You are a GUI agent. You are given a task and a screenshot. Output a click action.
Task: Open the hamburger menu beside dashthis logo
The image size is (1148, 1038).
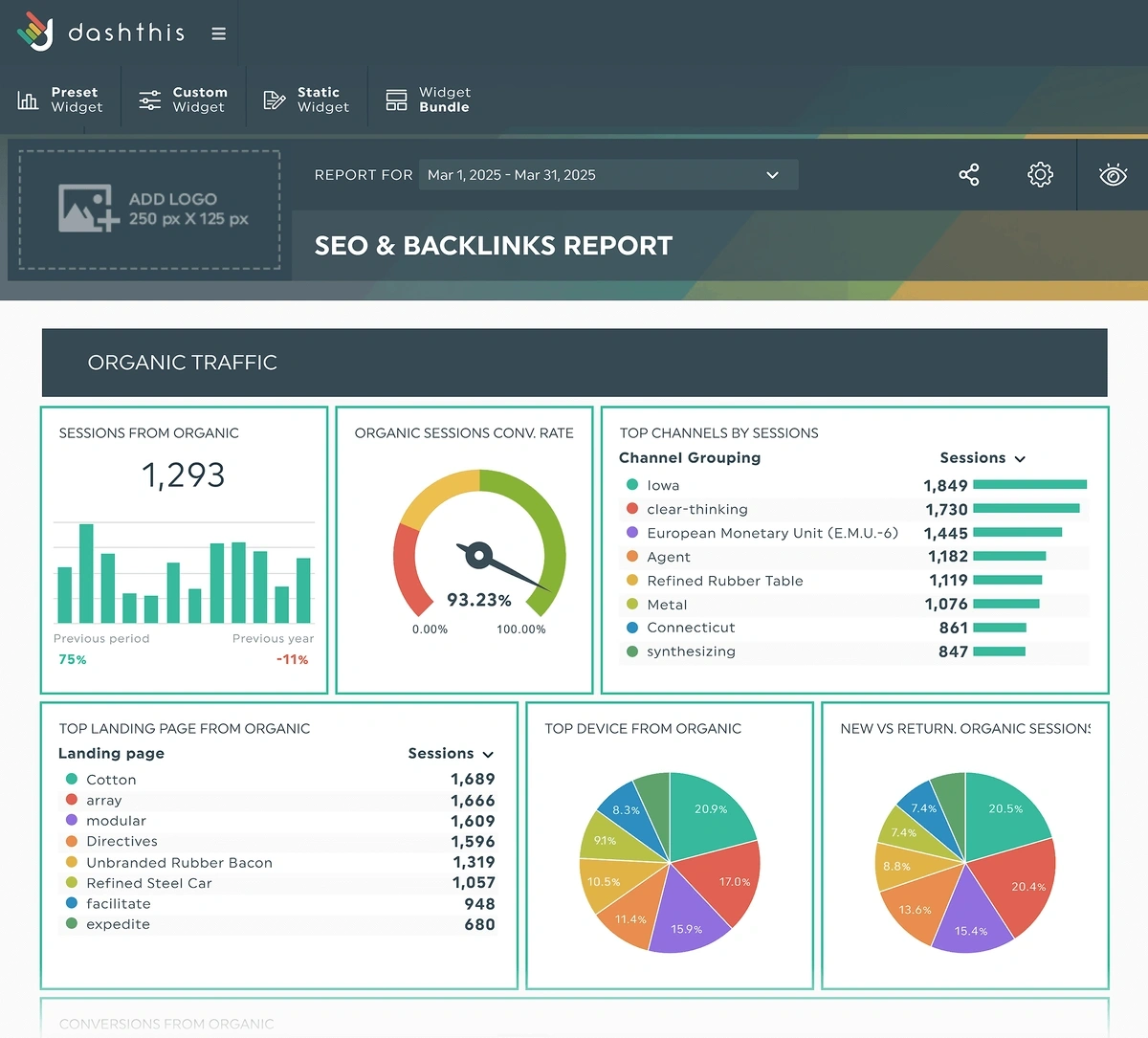[x=218, y=32]
